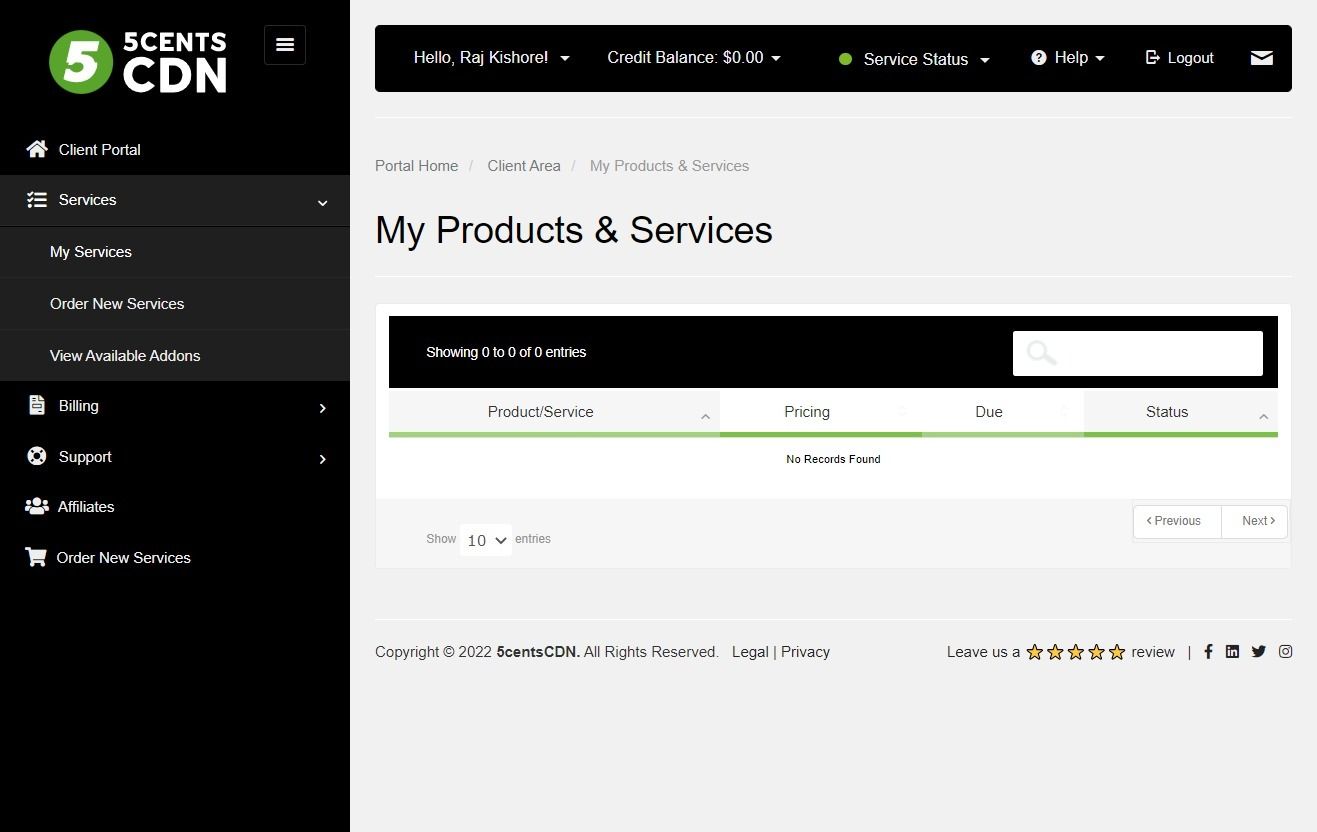Open the Legal footer link
The image size is (1317, 832).
[x=750, y=652]
